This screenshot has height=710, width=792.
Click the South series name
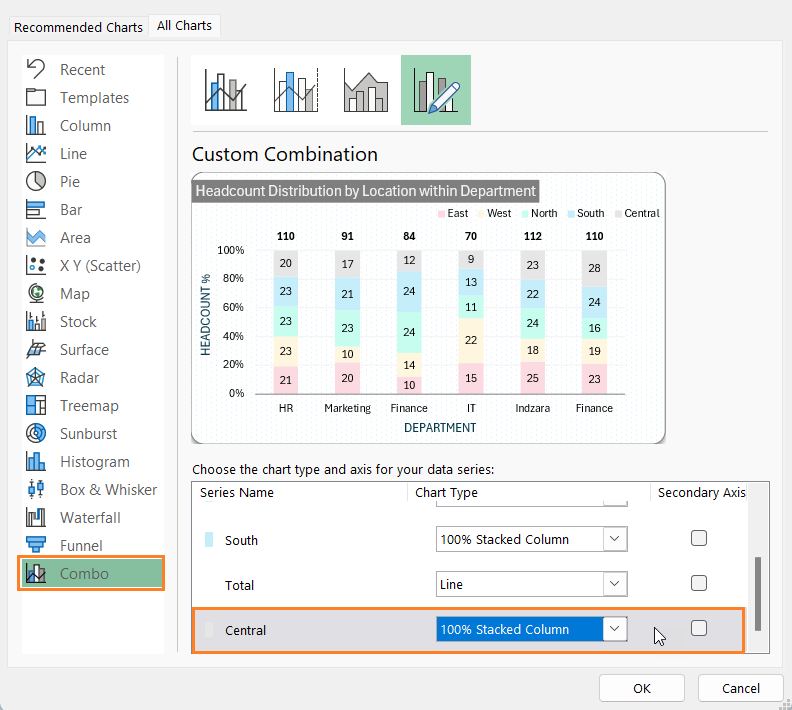[x=241, y=540]
